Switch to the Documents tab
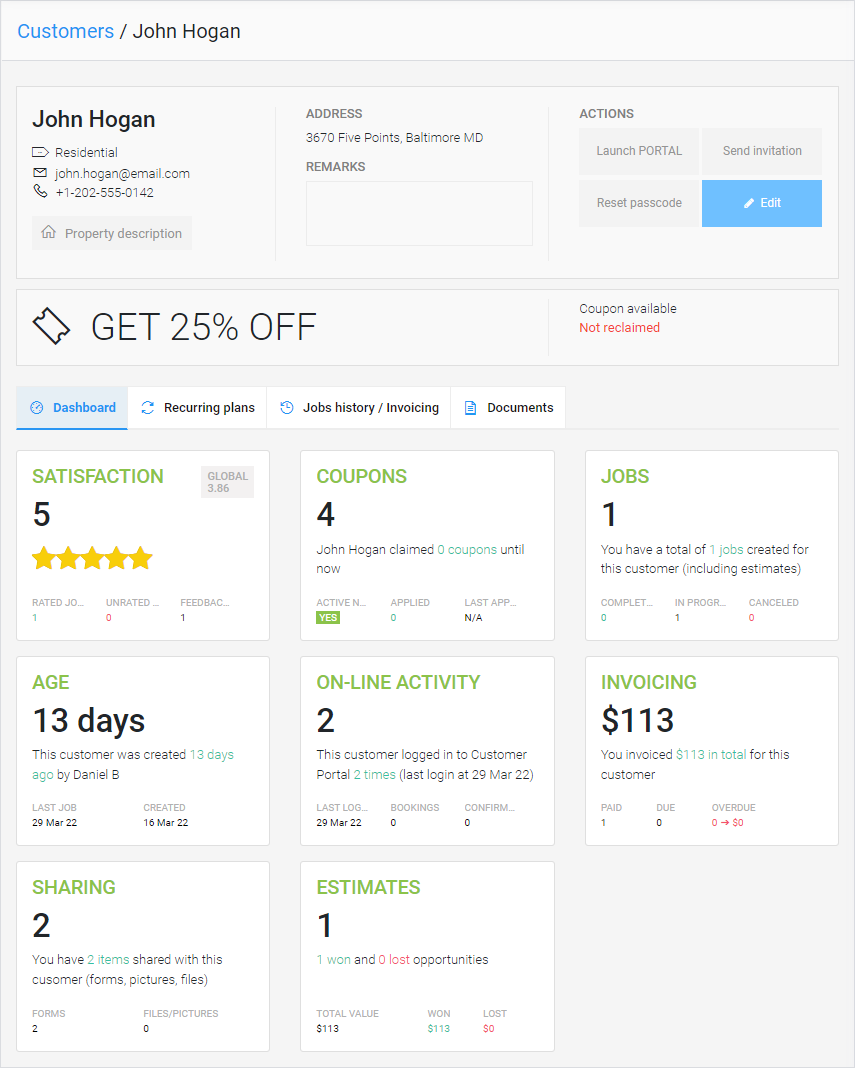855x1068 pixels. tap(508, 408)
